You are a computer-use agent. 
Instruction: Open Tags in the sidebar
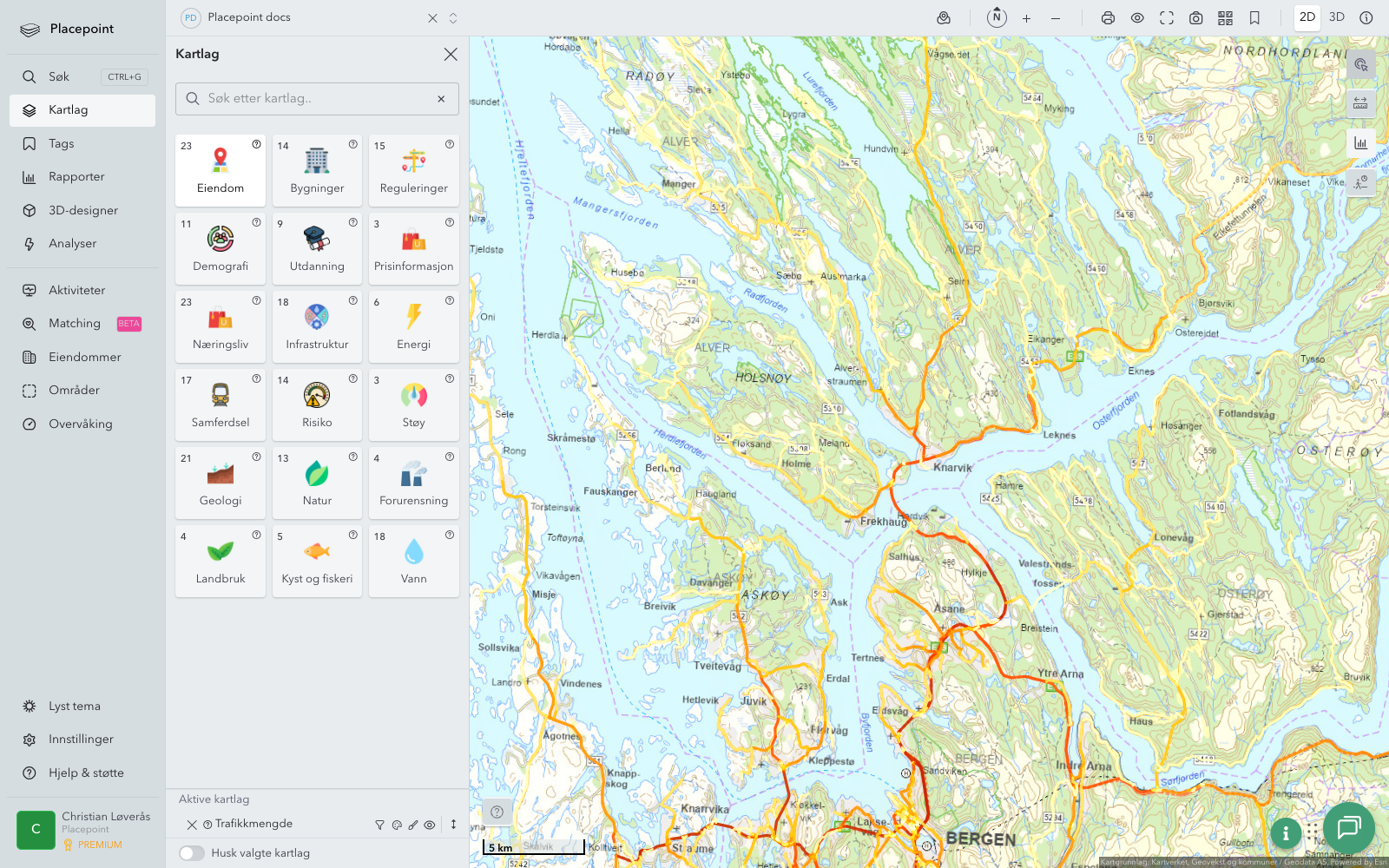pos(83,144)
